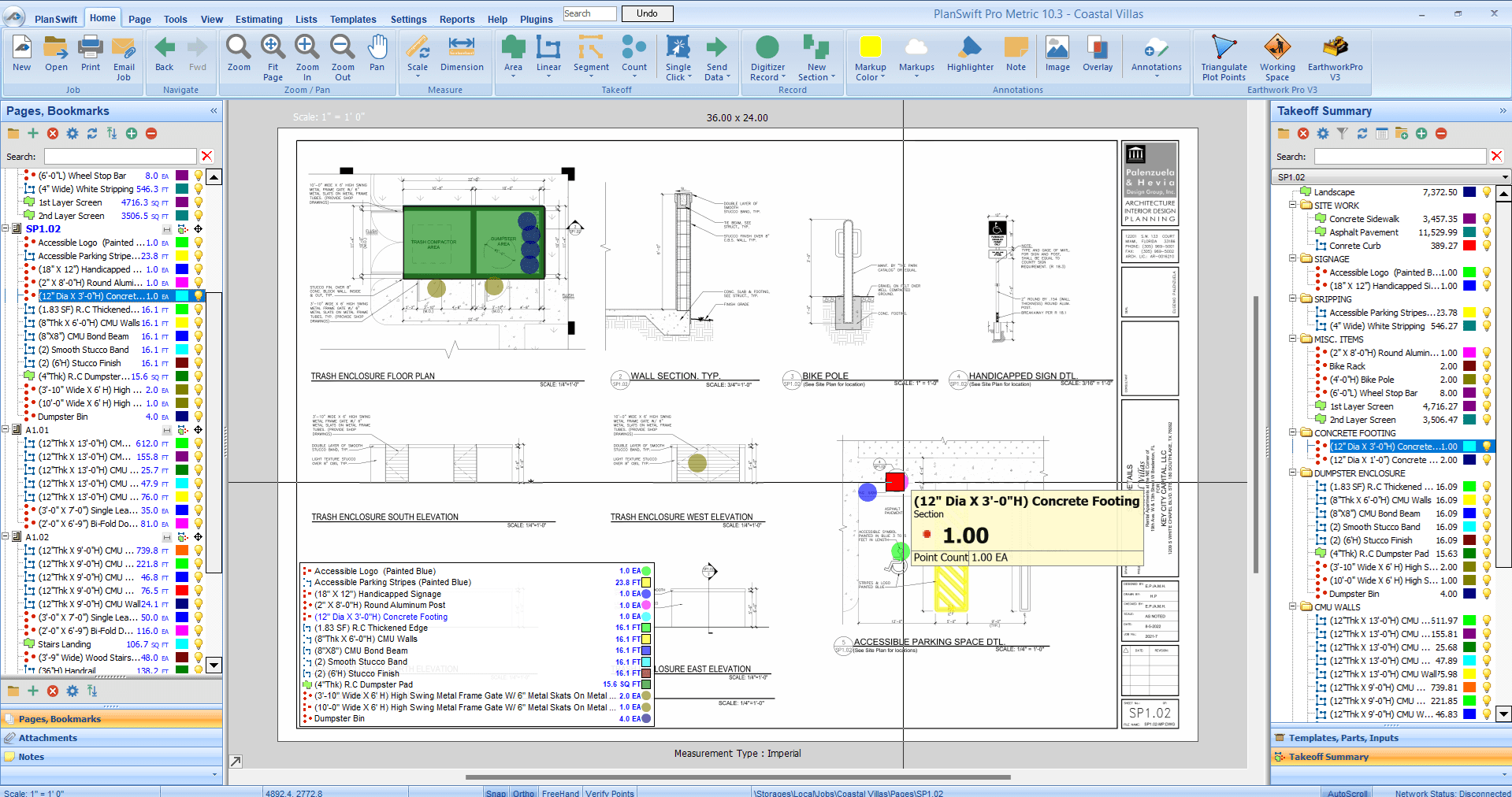The width and height of the screenshot is (1512, 797).
Task: Open the Estimating ribbon tab
Action: pyautogui.click(x=258, y=20)
